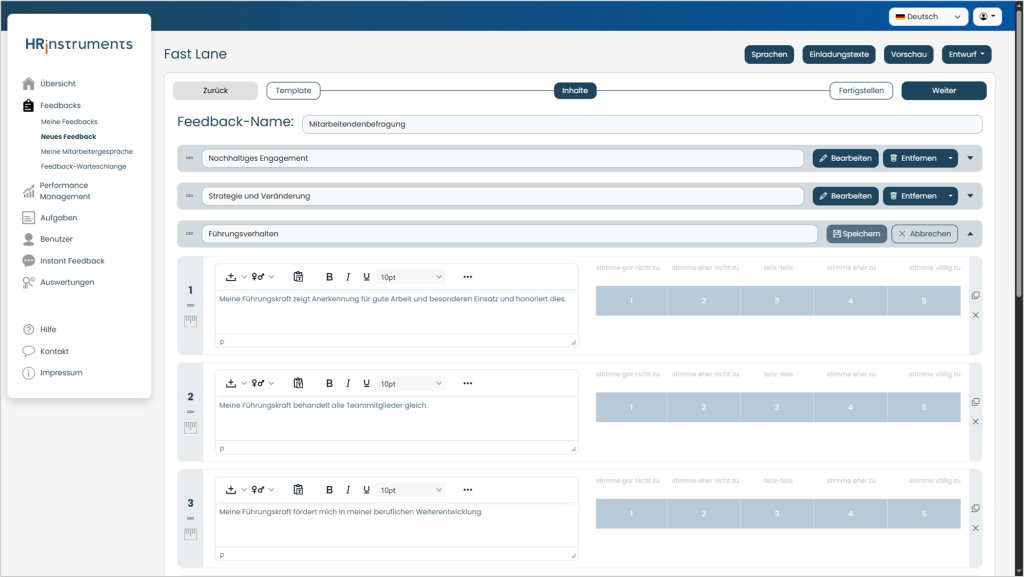This screenshot has width=1024, height=577.
Task: Open Performance Management chart icon
Action: (x=28, y=191)
